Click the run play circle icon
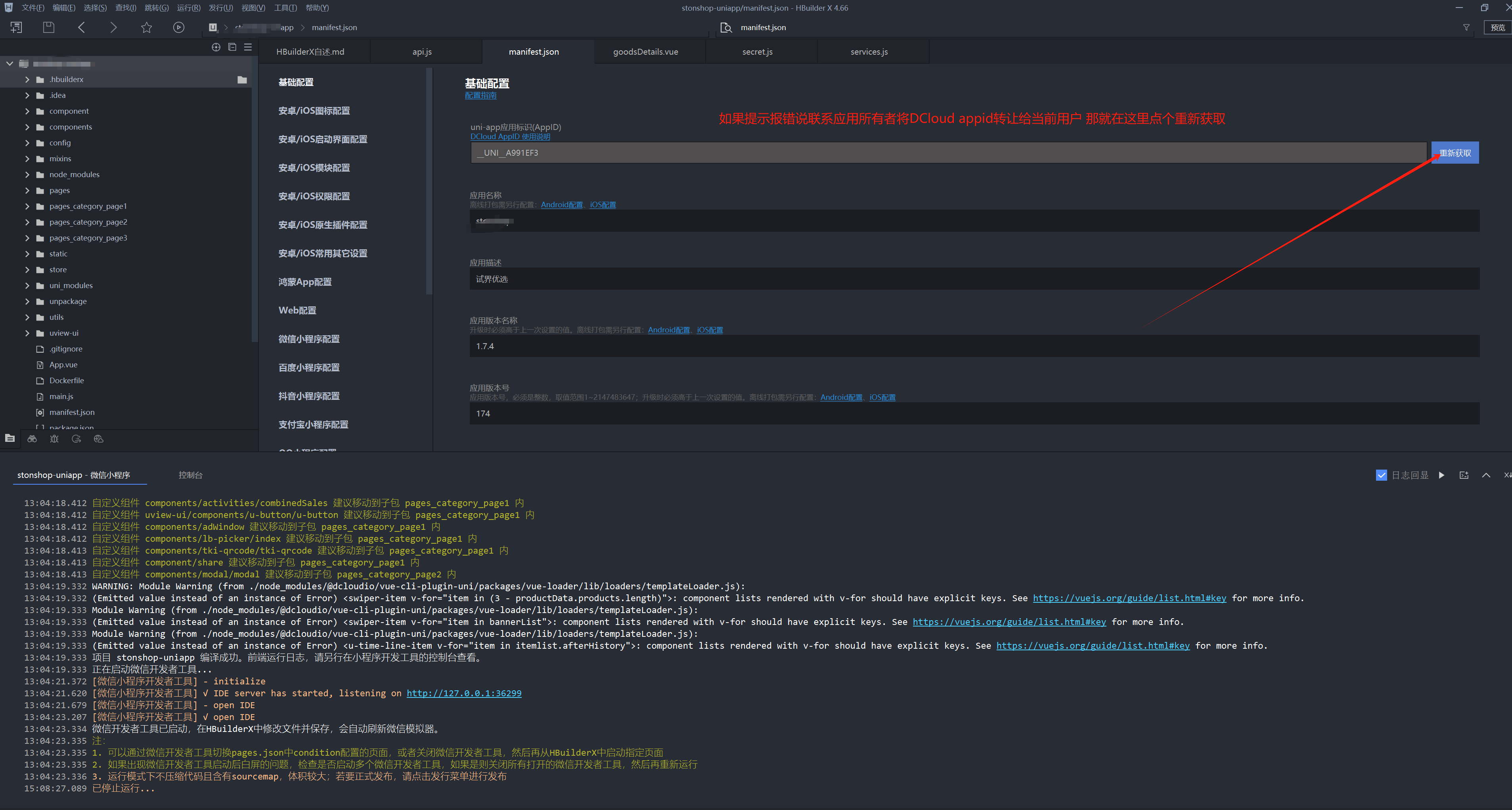The image size is (1512, 810). pyautogui.click(x=178, y=28)
